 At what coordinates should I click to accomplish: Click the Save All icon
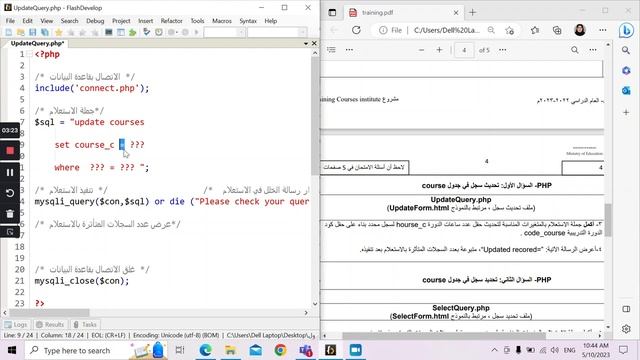click(44, 32)
